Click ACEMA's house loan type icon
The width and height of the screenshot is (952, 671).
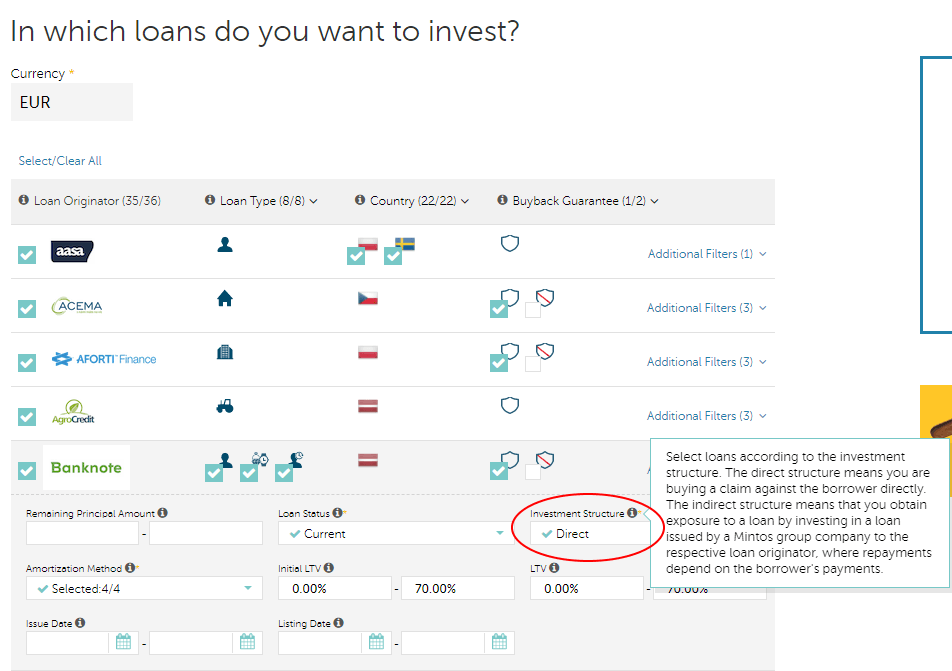click(225, 298)
